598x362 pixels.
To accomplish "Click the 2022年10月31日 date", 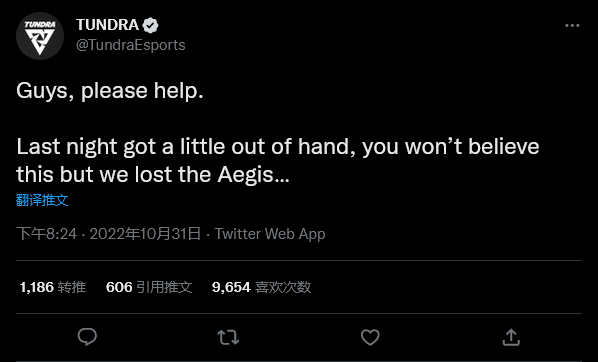I will [x=145, y=233].
